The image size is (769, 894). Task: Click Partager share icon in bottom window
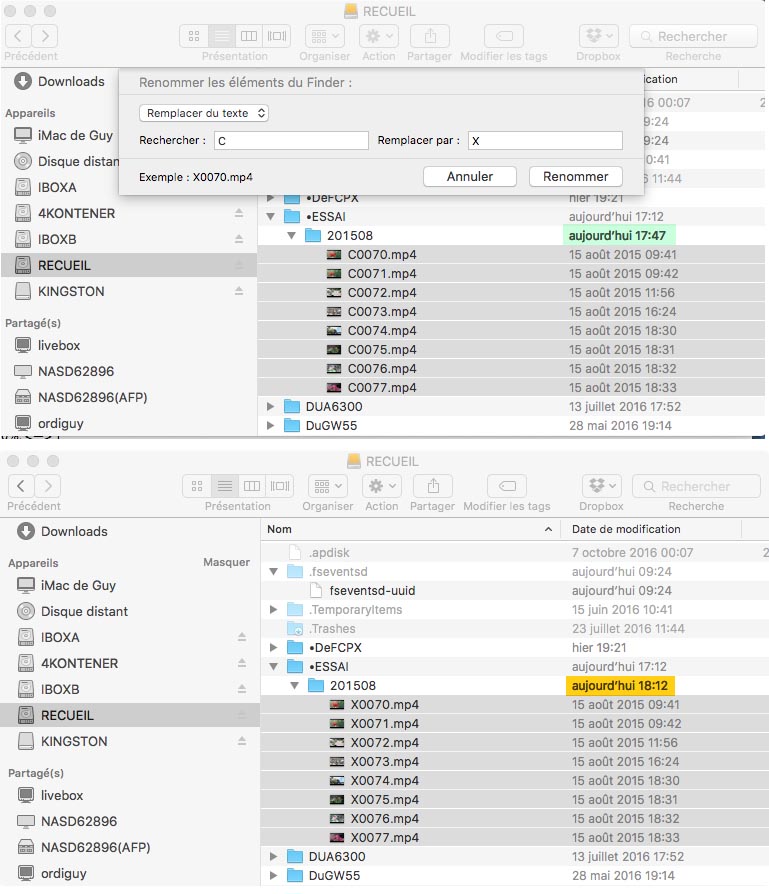[x=433, y=486]
